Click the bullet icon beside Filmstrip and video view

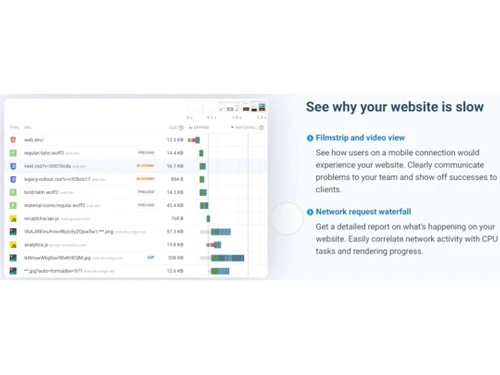point(310,138)
